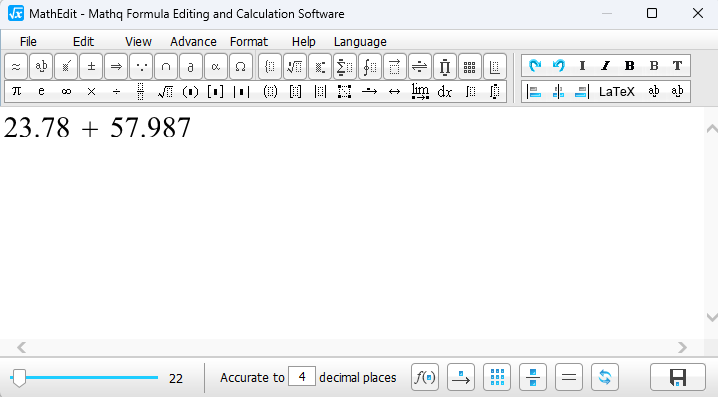Insert the dx differential symbol
This screenshot has height=397, width=718.
pos(445,92)
